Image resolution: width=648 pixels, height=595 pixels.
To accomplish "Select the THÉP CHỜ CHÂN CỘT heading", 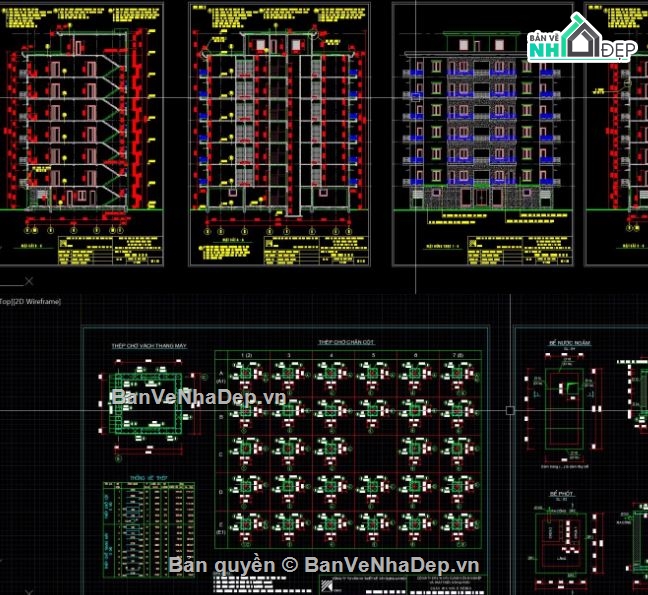I will pos(346,342).
